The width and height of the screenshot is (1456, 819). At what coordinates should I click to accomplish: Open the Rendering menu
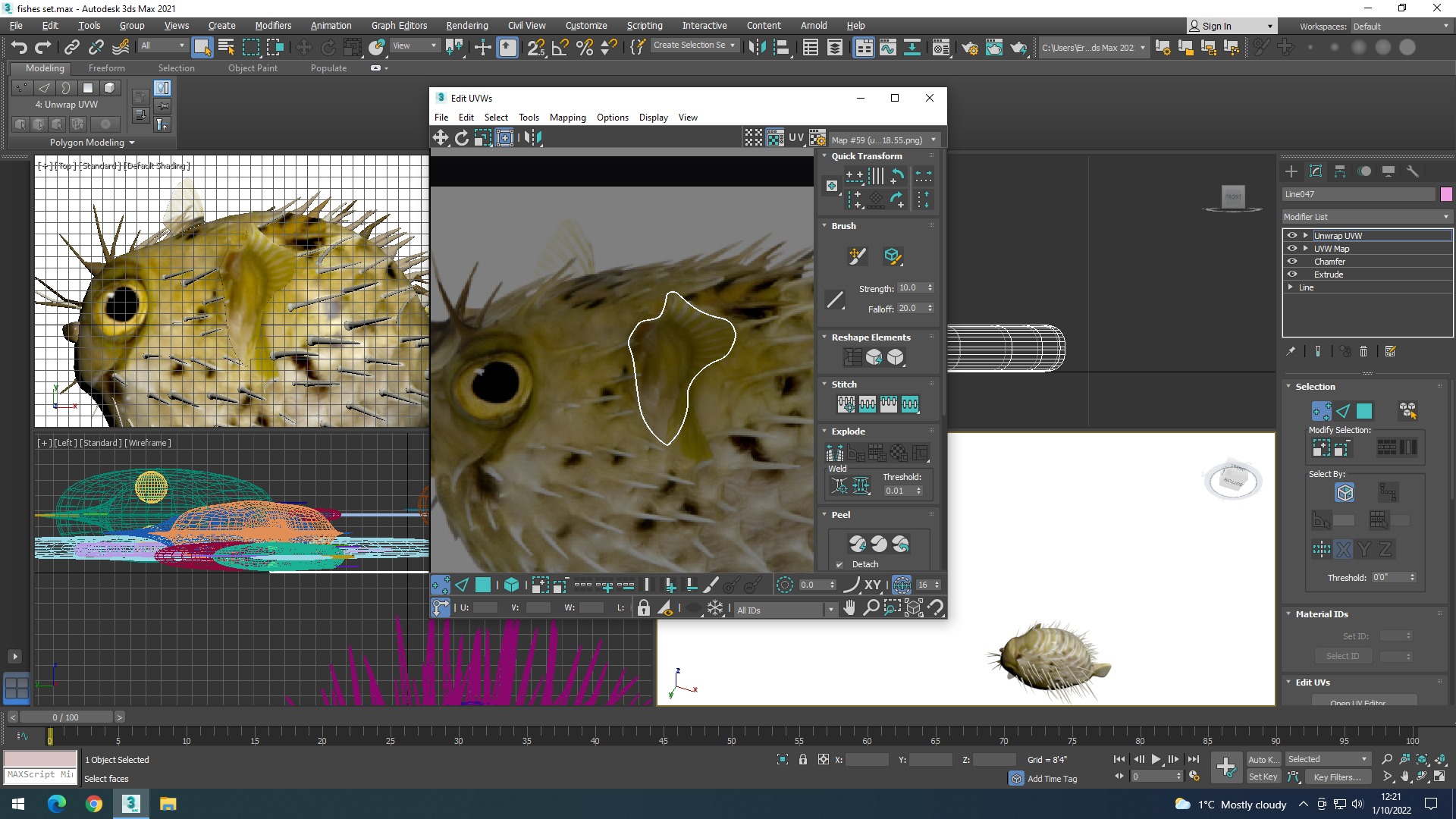467,26
